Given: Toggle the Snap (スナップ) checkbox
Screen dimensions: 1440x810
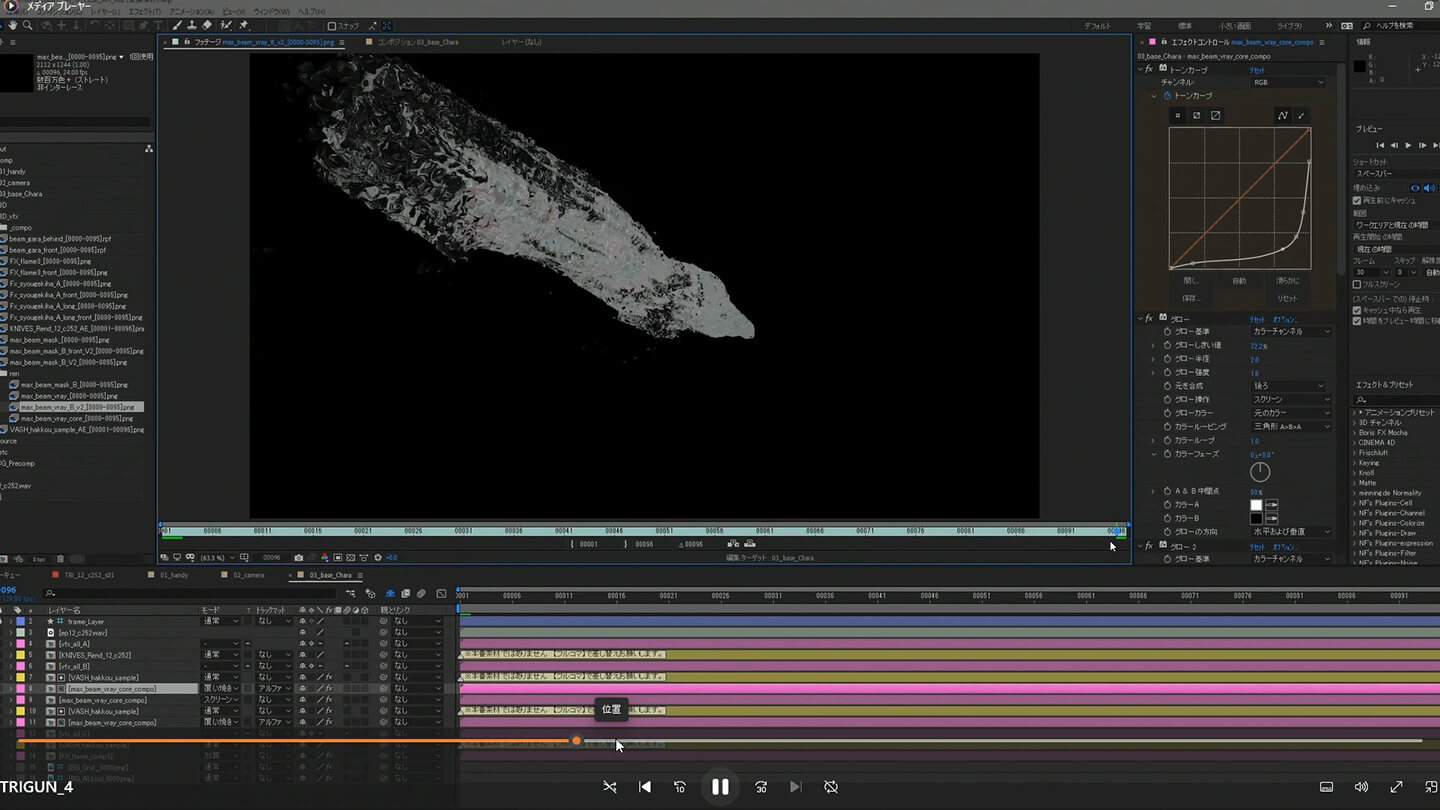Looking at the screenshot, I should (332, 26).
